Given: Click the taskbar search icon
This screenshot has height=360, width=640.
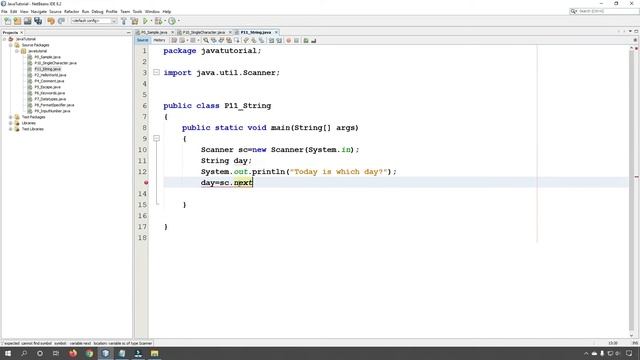Looking at the screenshot, I should [x=24, y=353].
